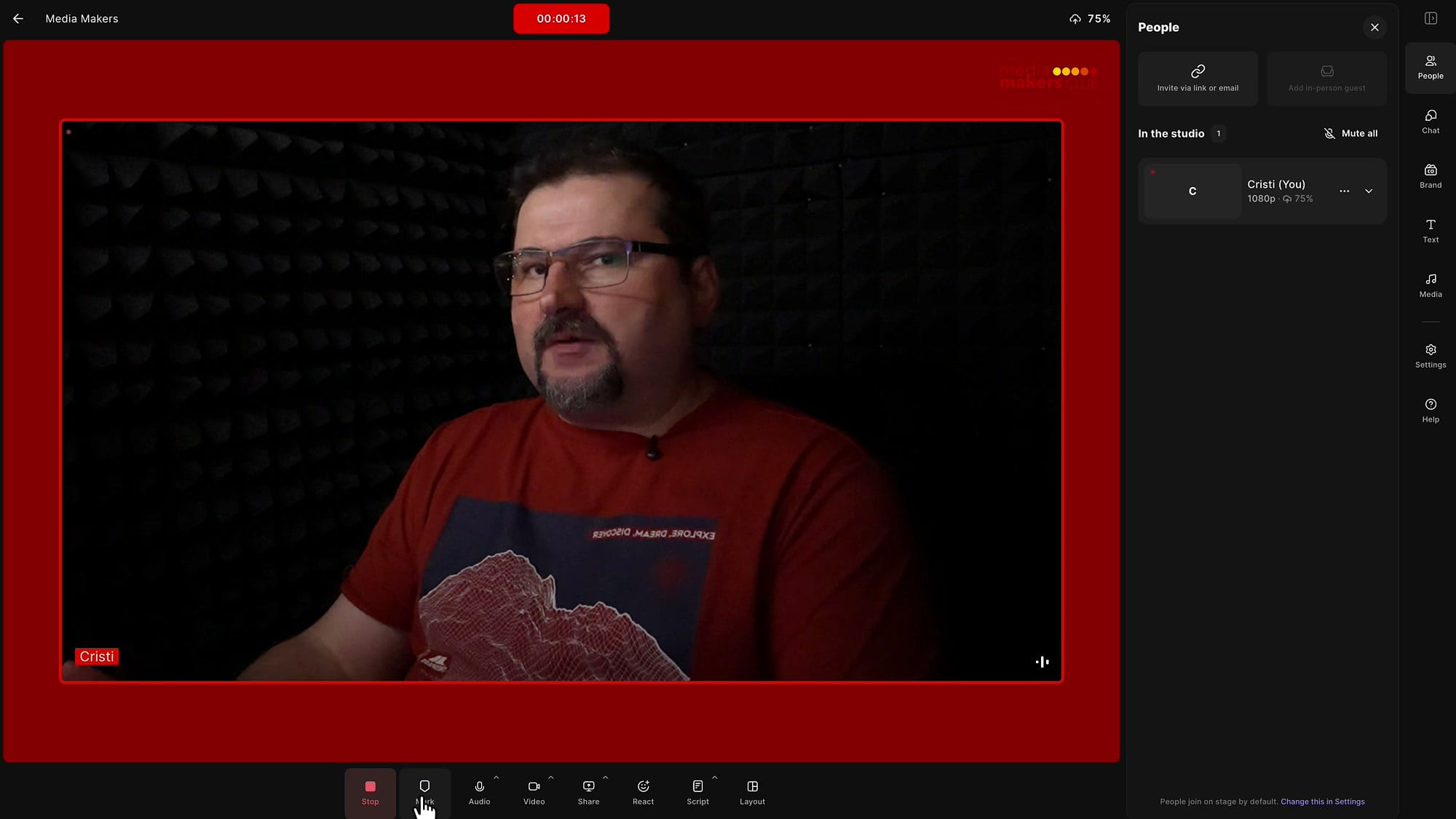Go back using the arrow icon
Screen dimensions: 1456x819
tap(18, 19)
